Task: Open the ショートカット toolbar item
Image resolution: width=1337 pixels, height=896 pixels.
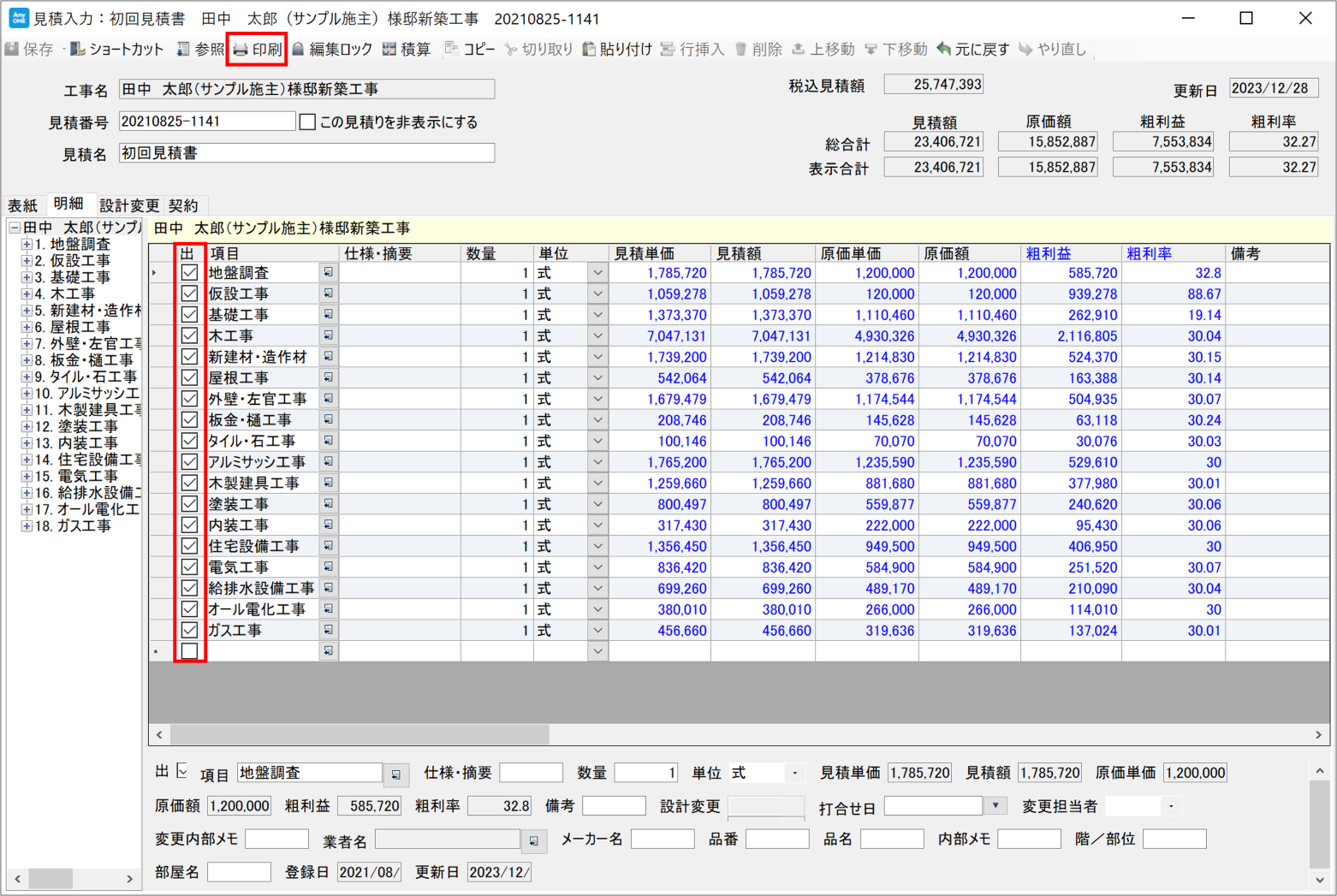Action: tap(78, 50)
